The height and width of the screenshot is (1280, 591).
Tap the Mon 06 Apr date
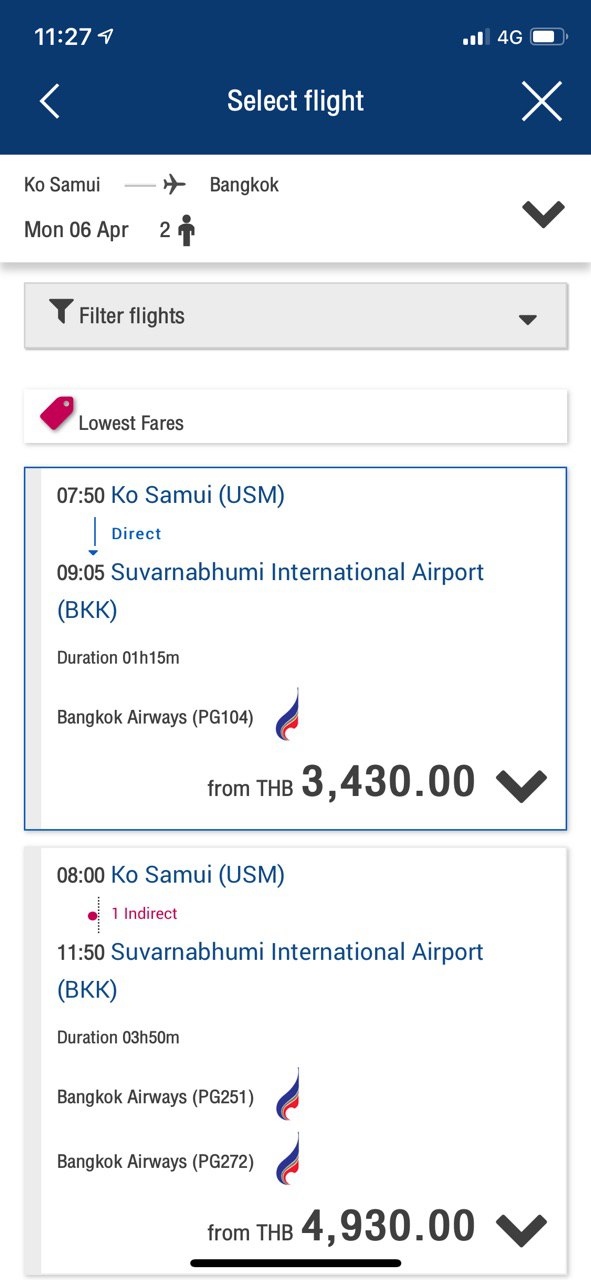[x=76, y=230]
